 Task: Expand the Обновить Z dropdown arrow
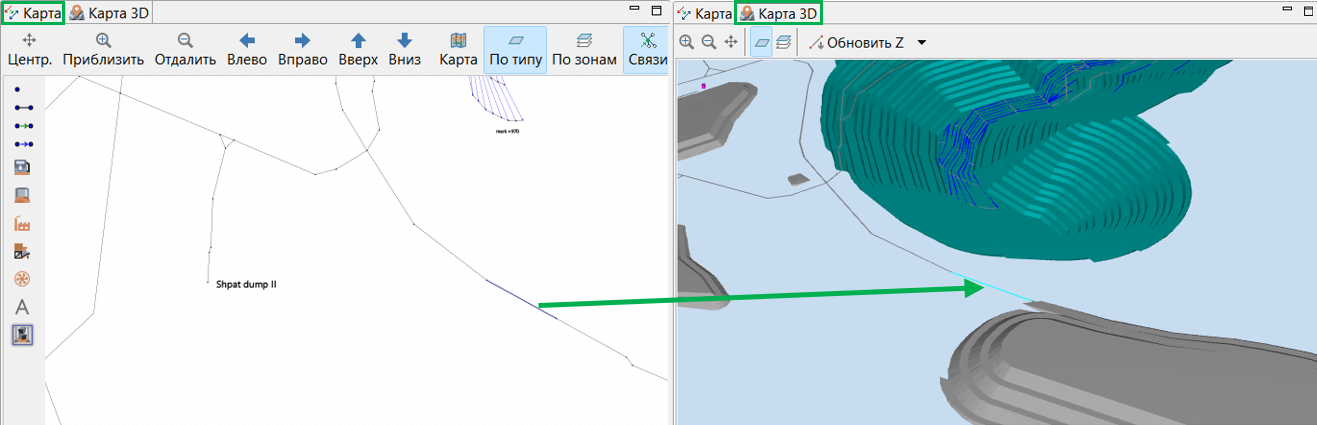coord(922,43)
